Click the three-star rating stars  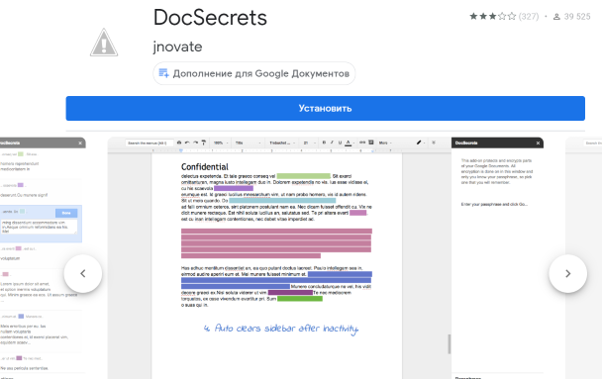[x=493, y=17]
